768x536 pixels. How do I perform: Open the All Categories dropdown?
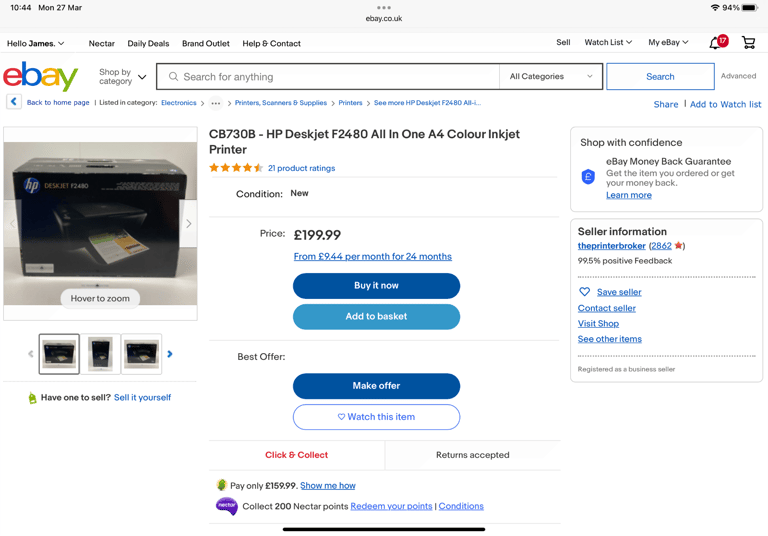(x=551, y=76)
